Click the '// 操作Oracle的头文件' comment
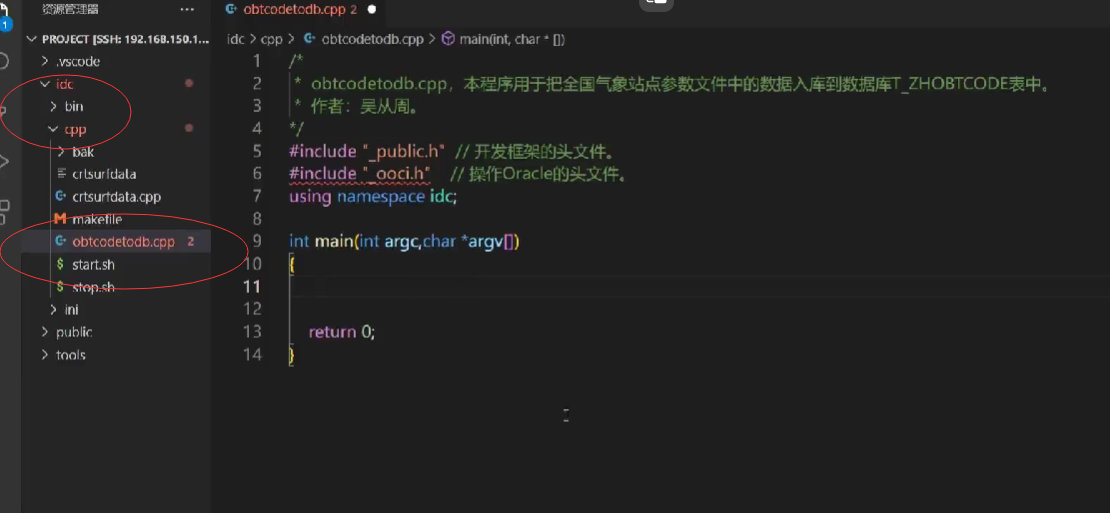Image resolution: width=1110 pixels, height=513 pixels. click(539, 174)
